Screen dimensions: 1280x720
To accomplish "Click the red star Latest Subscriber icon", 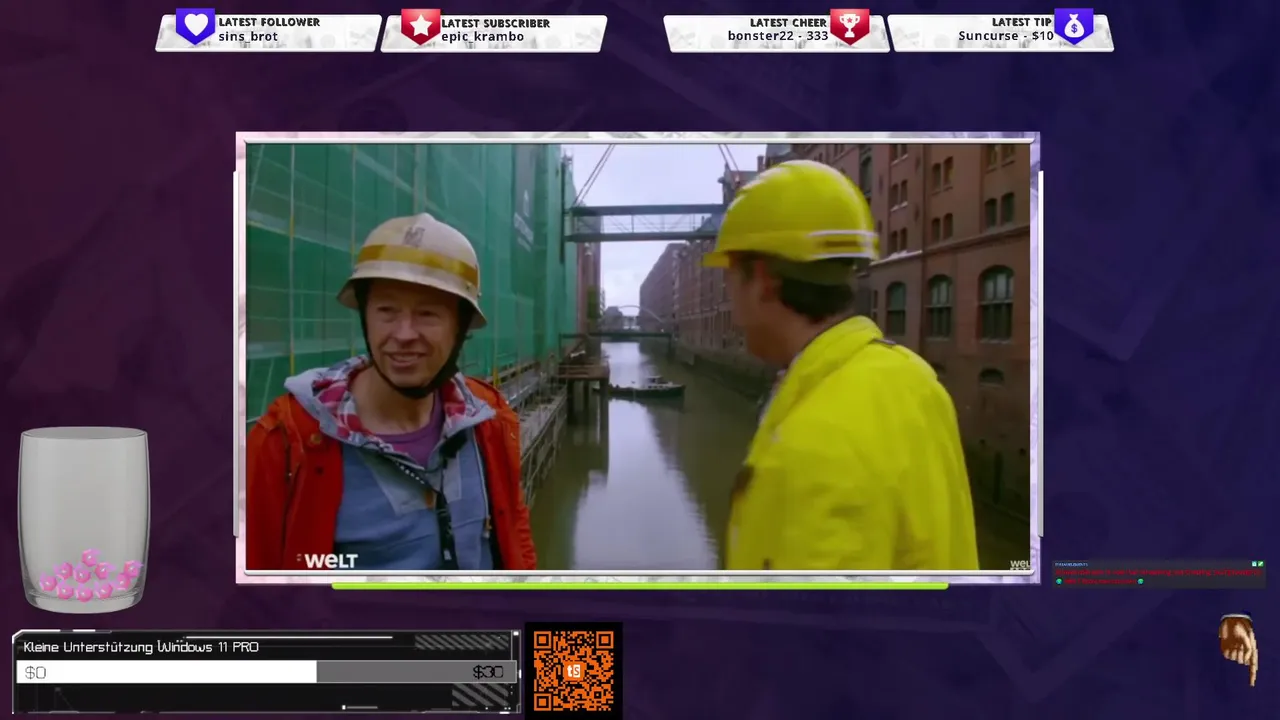I will click(421, 26).
